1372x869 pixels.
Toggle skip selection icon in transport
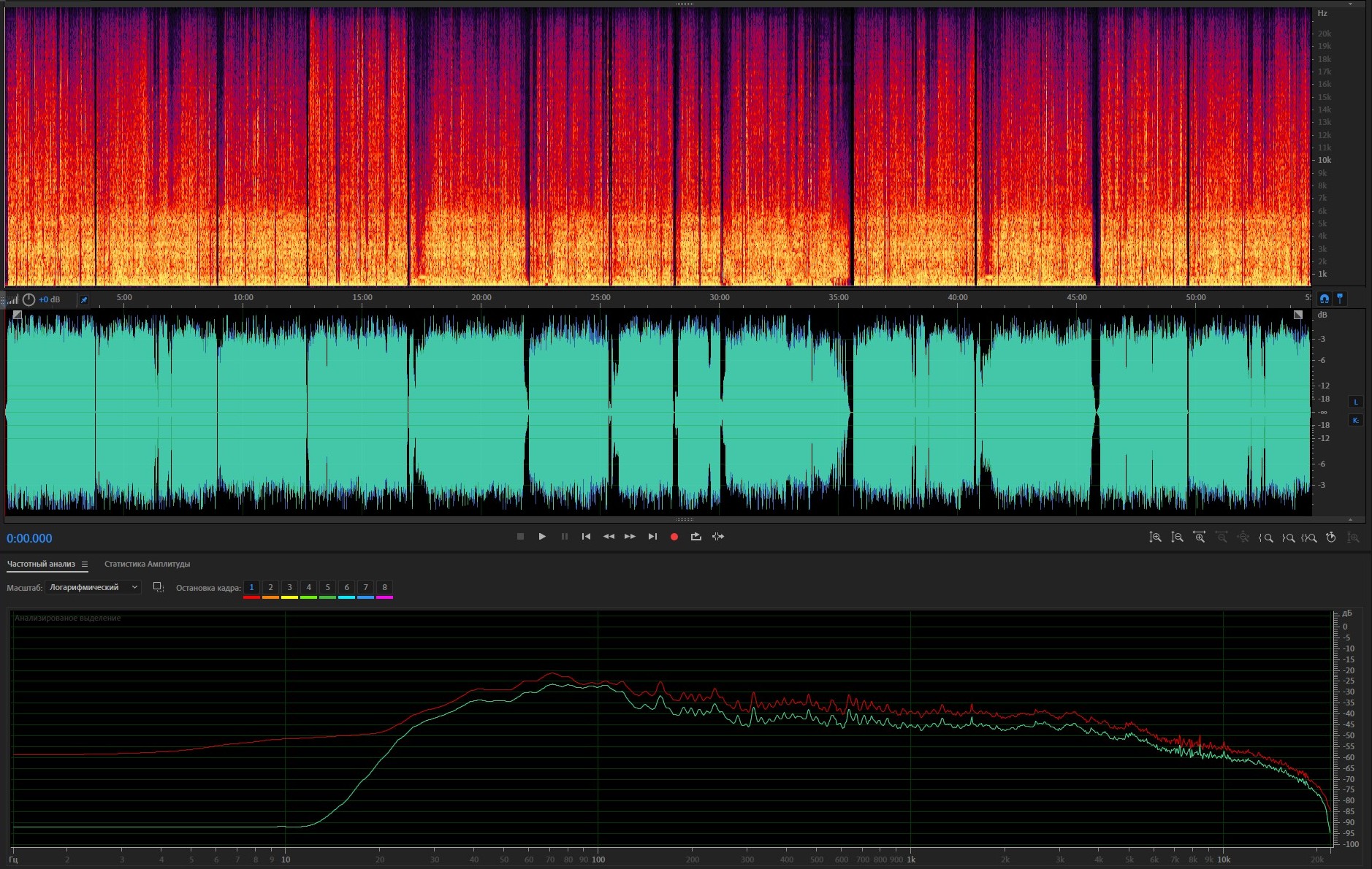point(718,537)
